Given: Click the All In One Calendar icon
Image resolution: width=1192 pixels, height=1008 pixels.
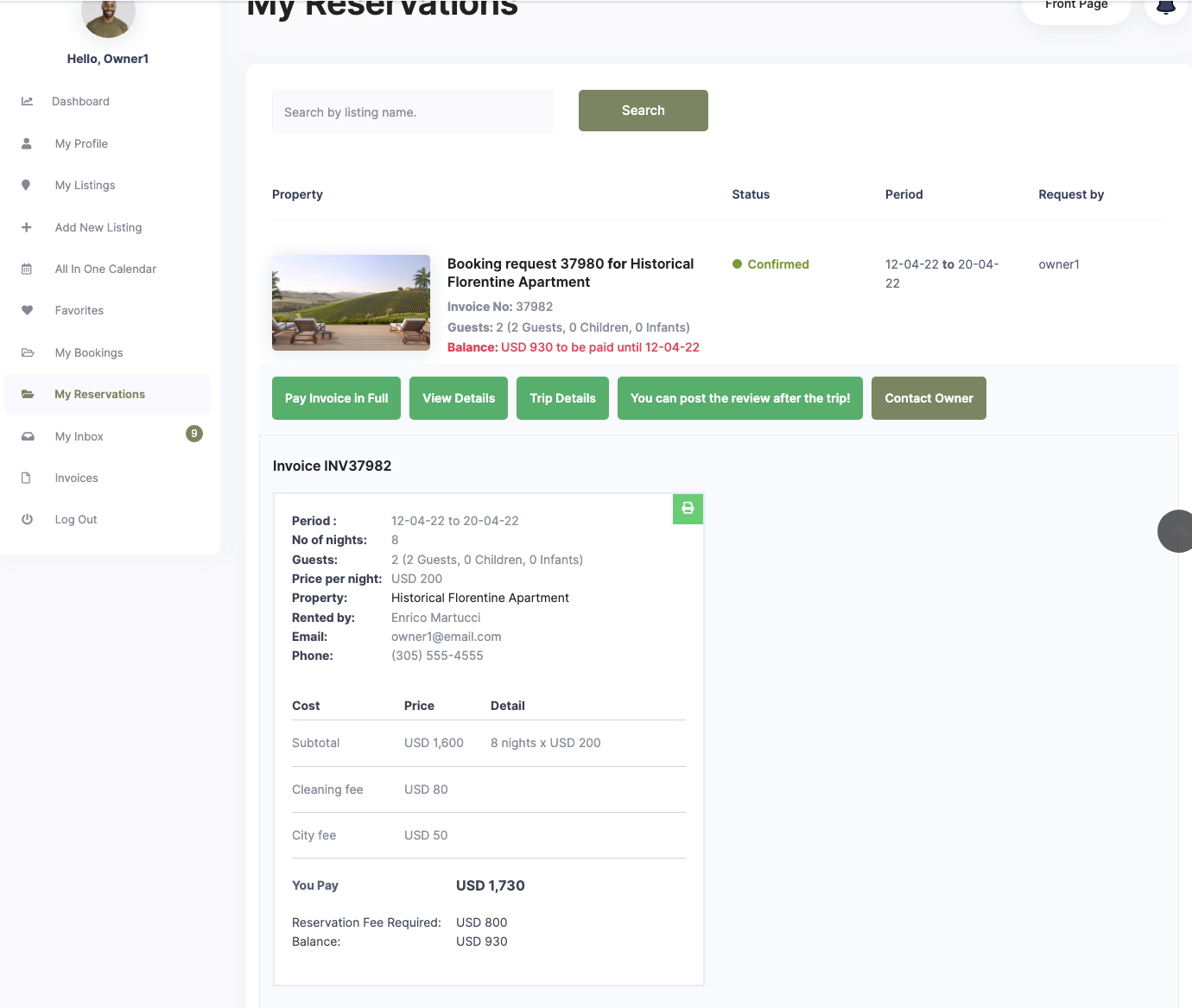Looking at the screenshot, I should [x=27, y=269].
